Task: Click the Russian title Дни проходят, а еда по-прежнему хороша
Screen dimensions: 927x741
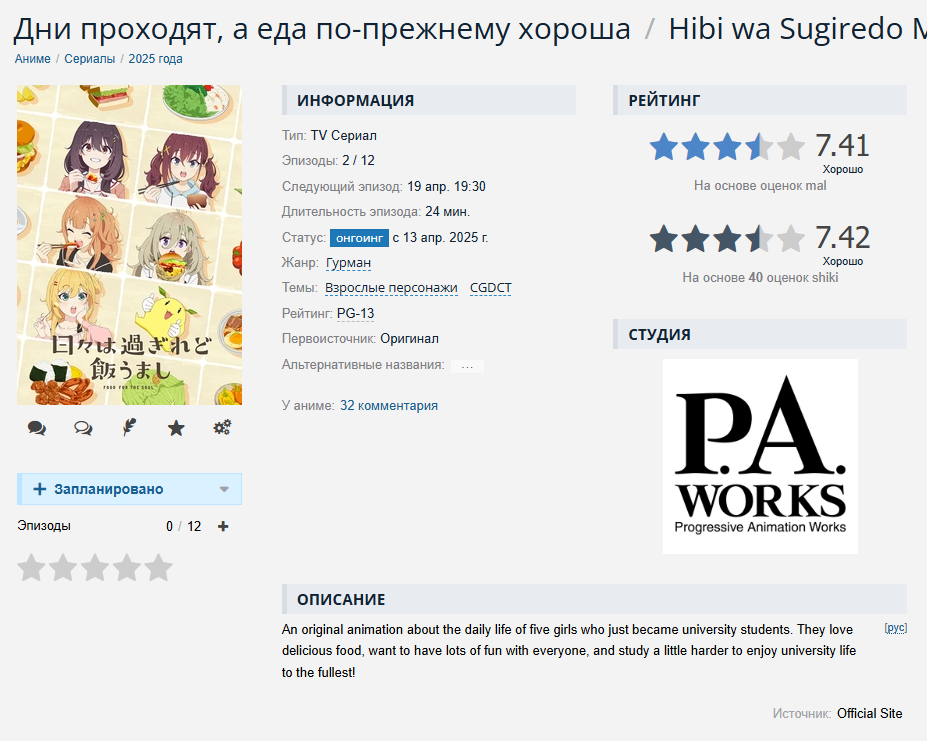Action: (x=322, y=29)
